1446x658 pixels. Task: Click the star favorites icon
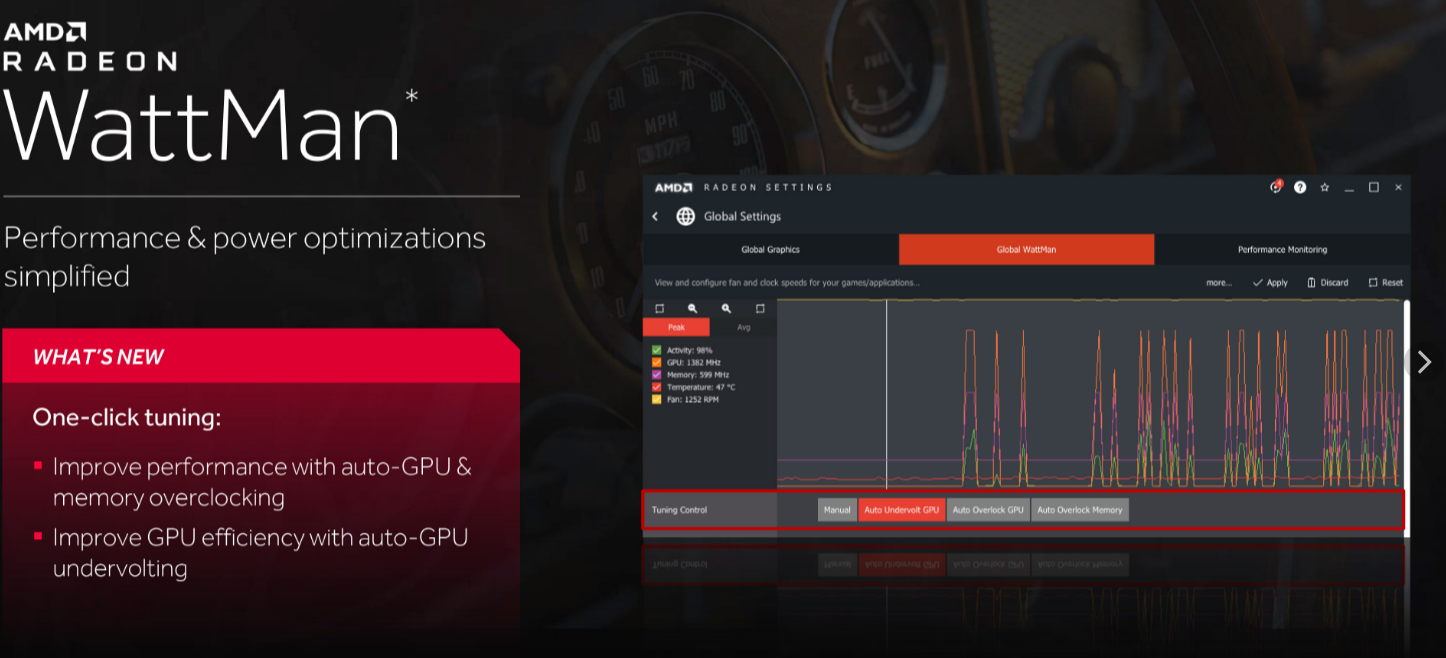point(1324,187)
